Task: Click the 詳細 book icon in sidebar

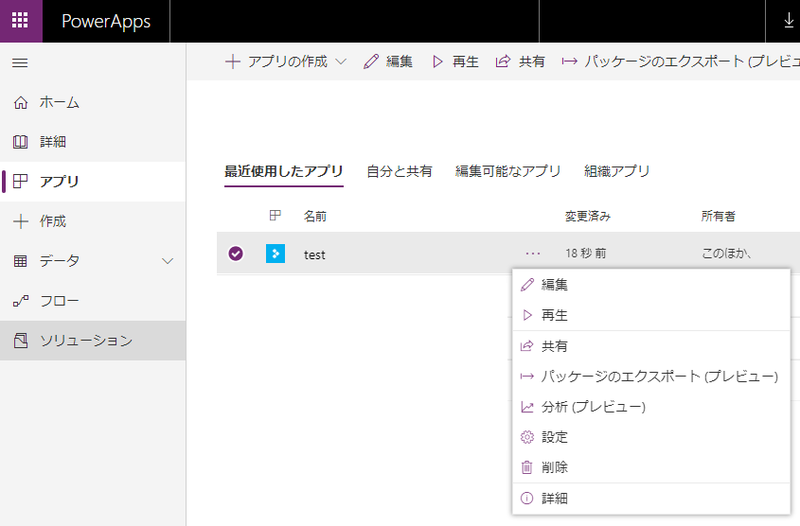Action: tap(20, 142)
